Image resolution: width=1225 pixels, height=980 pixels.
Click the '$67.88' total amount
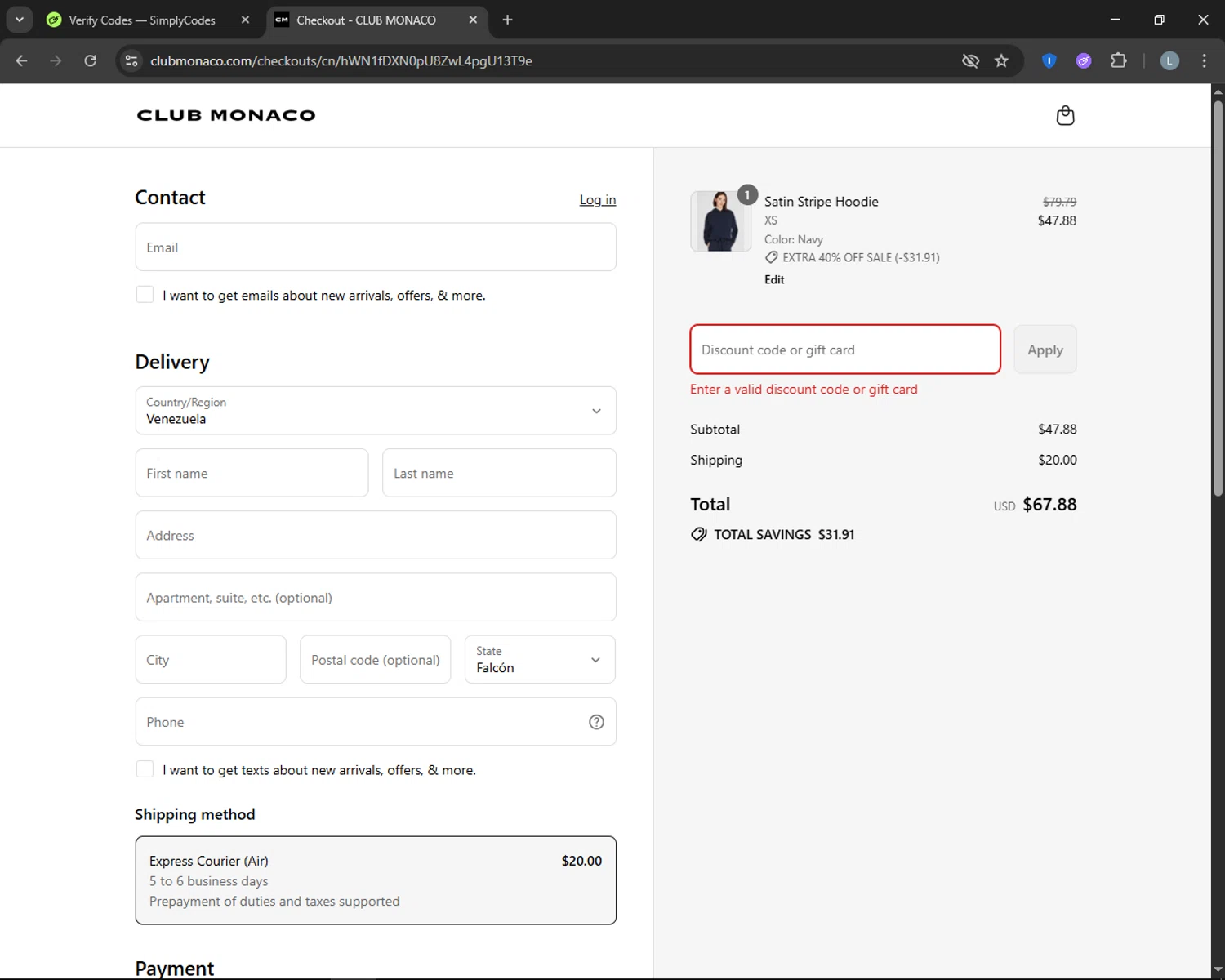(1049, 505)
